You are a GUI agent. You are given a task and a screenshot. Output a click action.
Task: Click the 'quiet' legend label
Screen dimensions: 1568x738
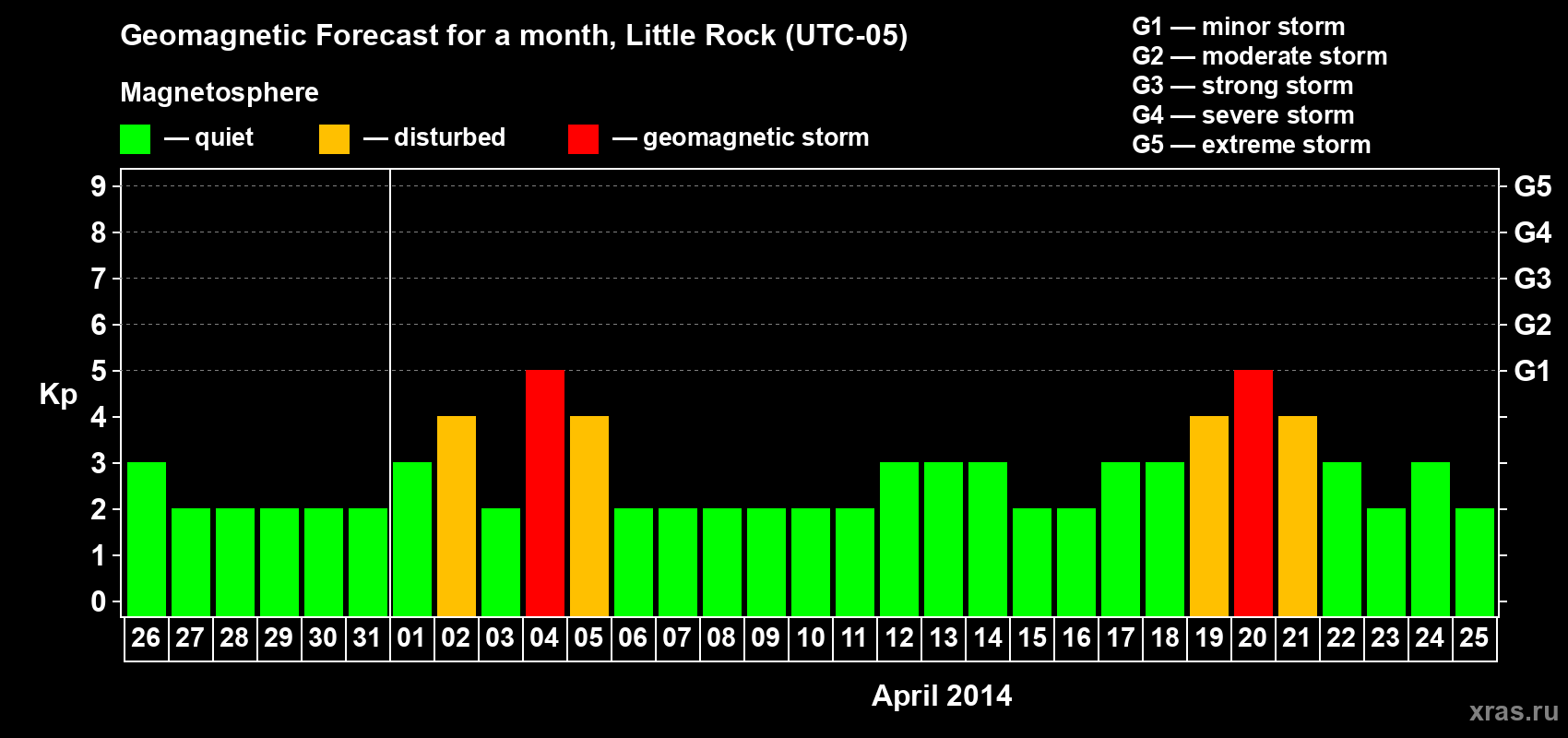(x=224, y=137)
